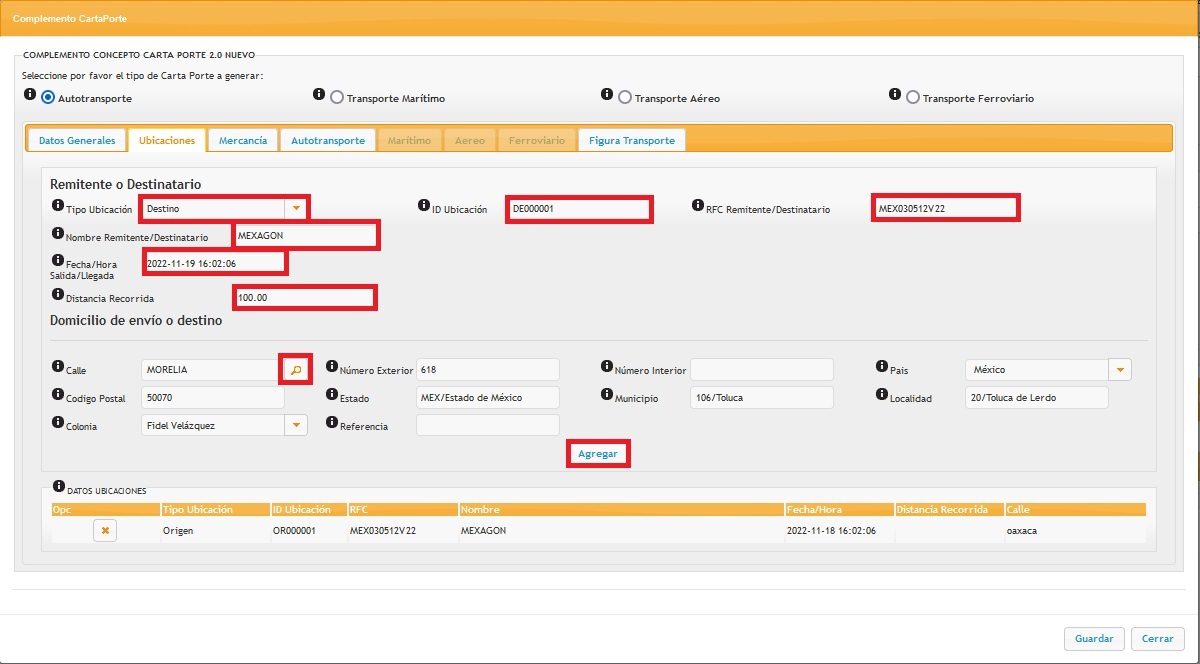The width and height of the screenshot is (1200, 664).
Task: Click info icon for Datos Ubicaciones
Action: [x=58, y=486]
